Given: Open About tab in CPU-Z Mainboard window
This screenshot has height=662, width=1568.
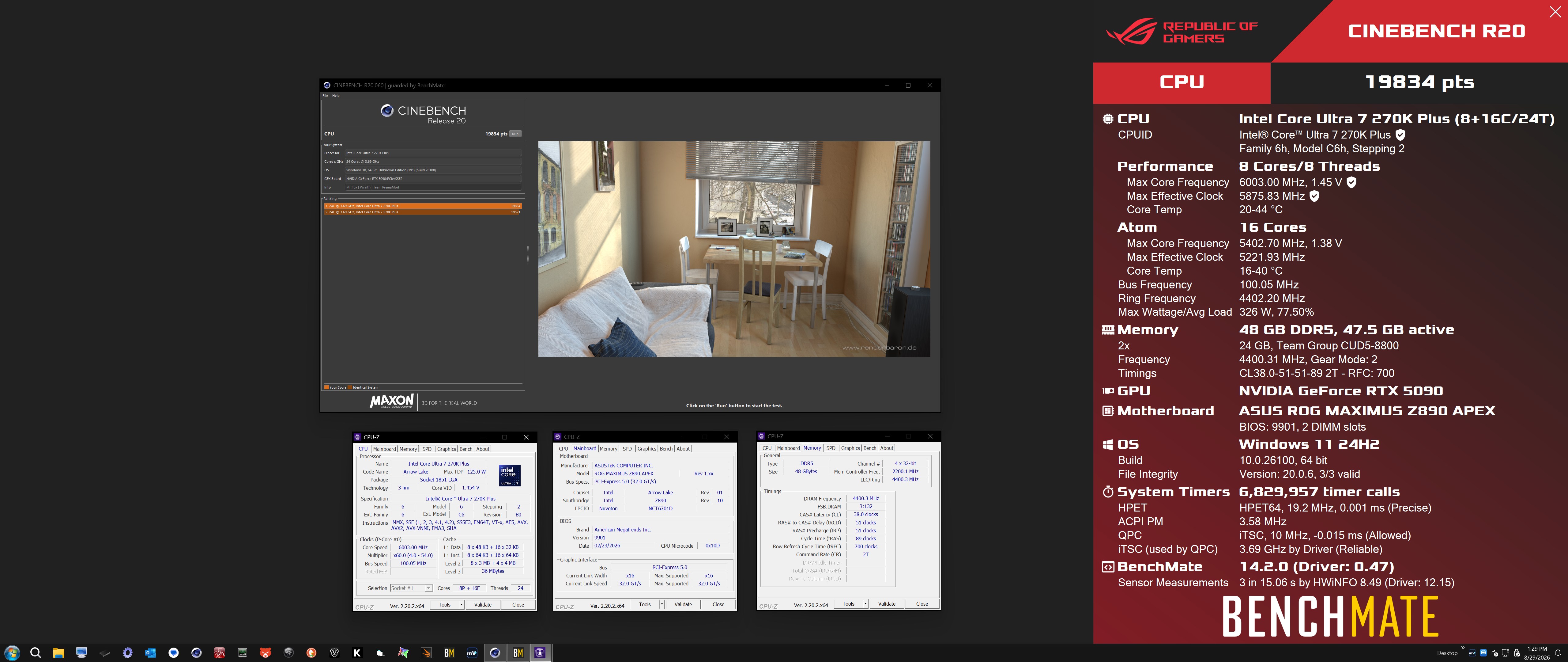Looking at the screenshot, I should (684, 449).
